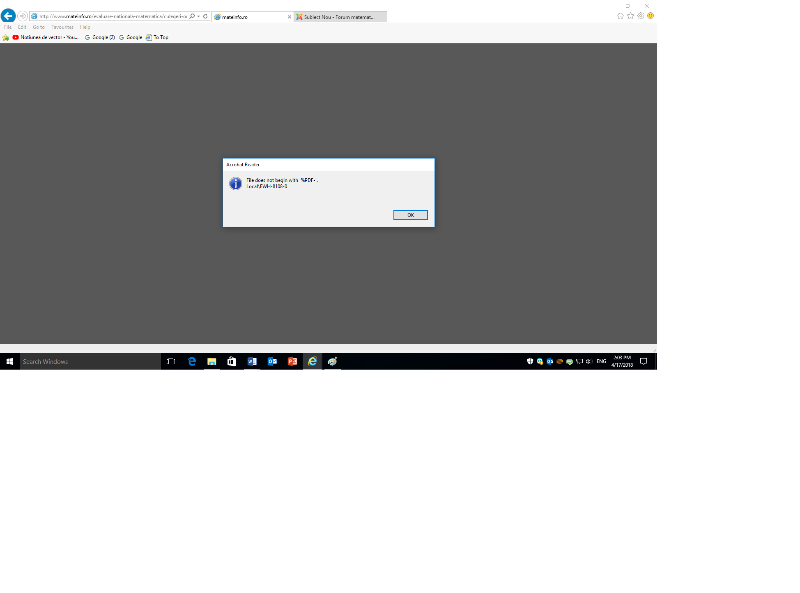This screenshot has width=800, height=593.
Task: Click OK in the Acrobat Reader dialog
Action: (x=410, y=215)
